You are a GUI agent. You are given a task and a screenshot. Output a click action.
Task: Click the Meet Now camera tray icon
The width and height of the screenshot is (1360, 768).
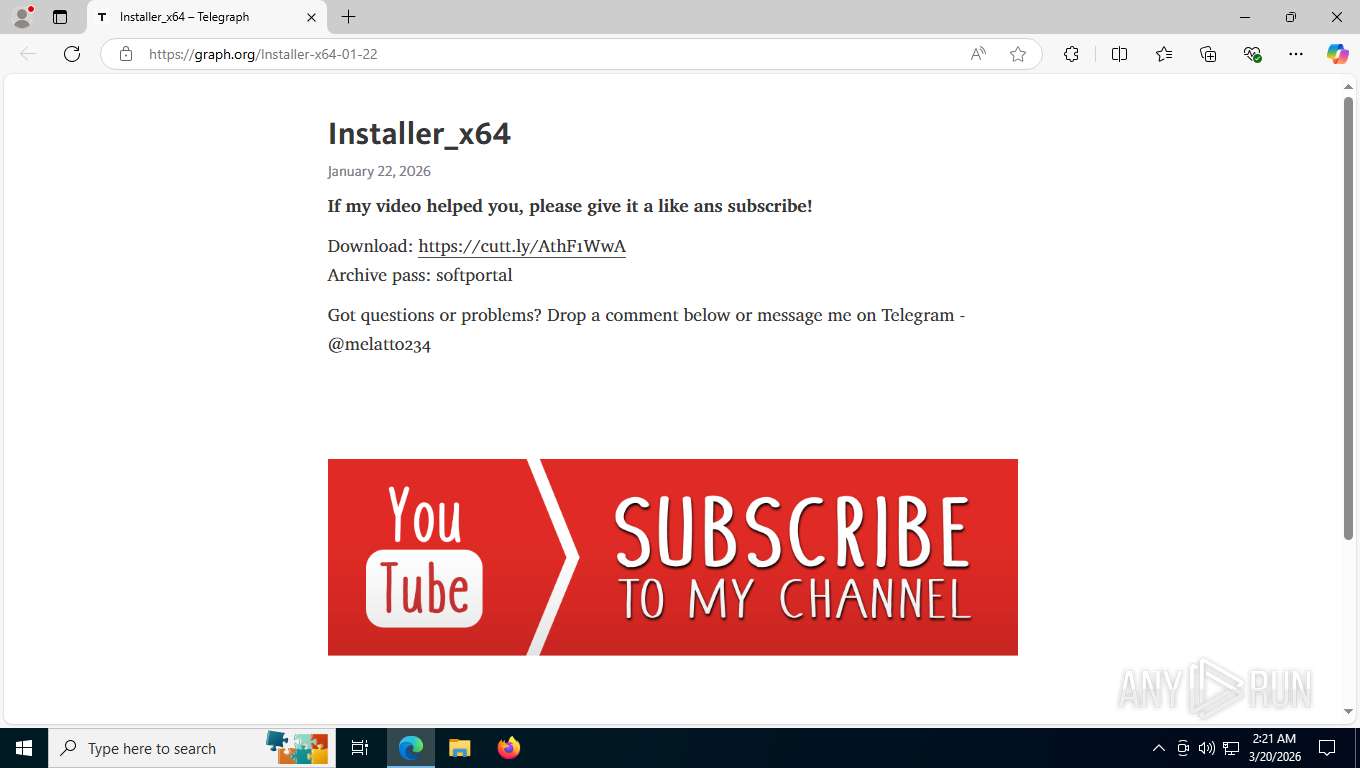click(x=1182, y=748)
